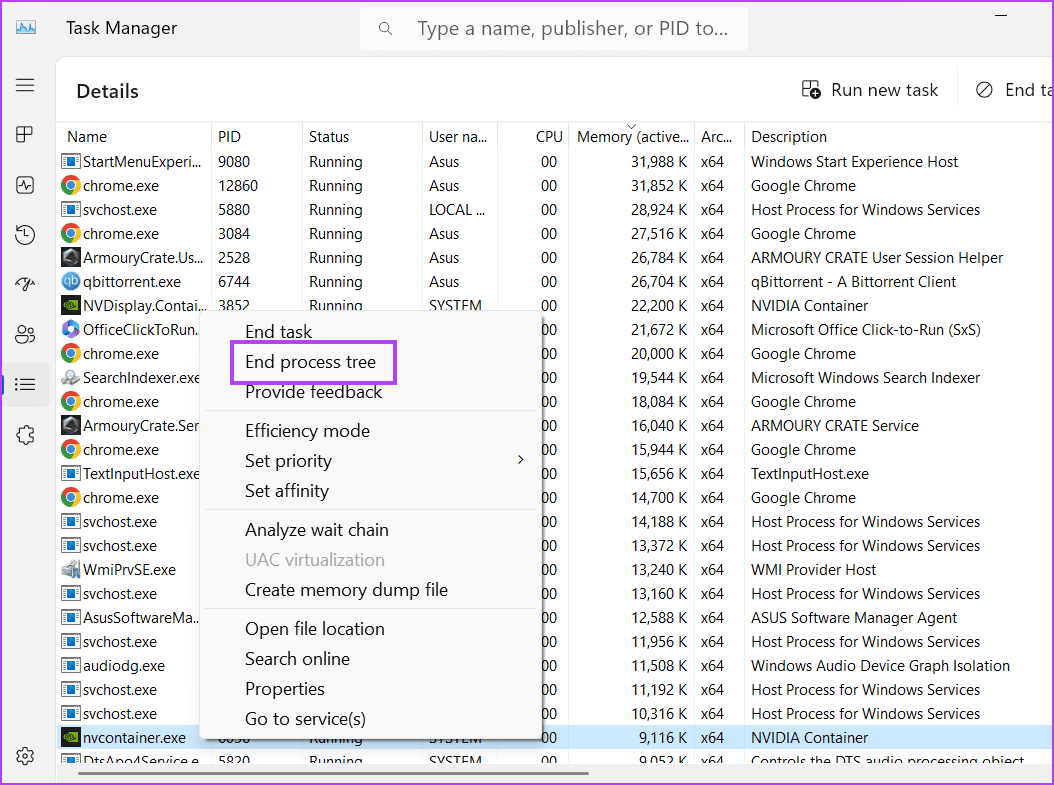Click Run new task button
1054x785 pixels.
pyautogui.click(x=870, y=90)
